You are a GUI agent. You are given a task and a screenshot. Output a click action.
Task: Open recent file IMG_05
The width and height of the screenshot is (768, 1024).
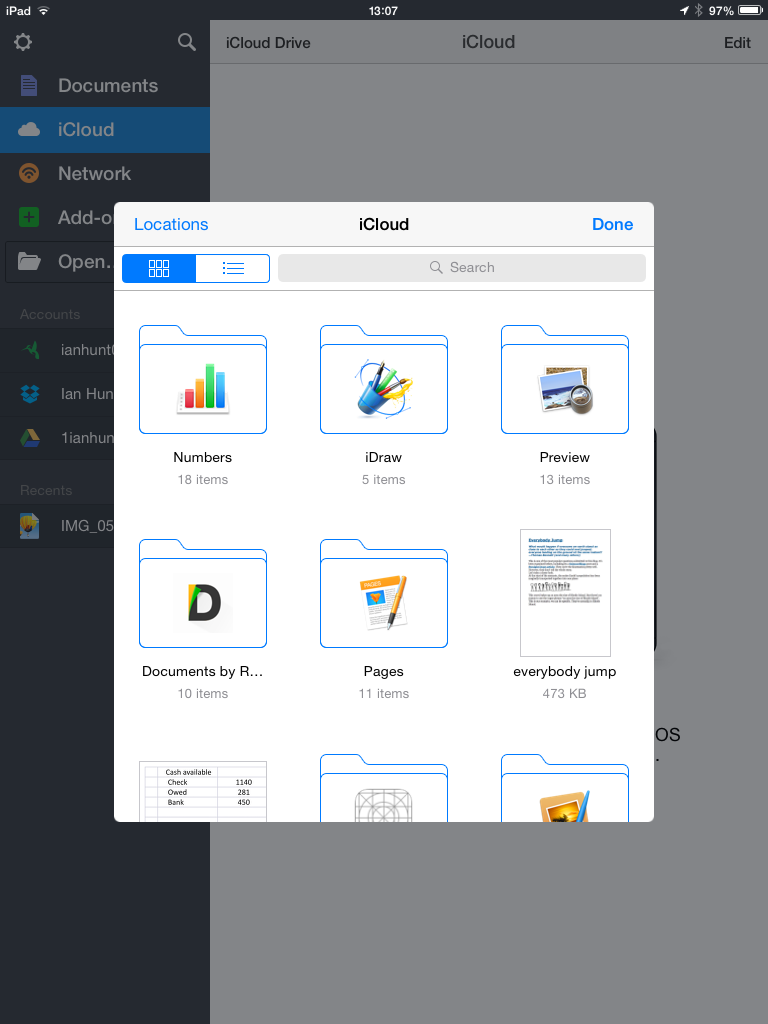pyautogui.click(x=57, y=526)
